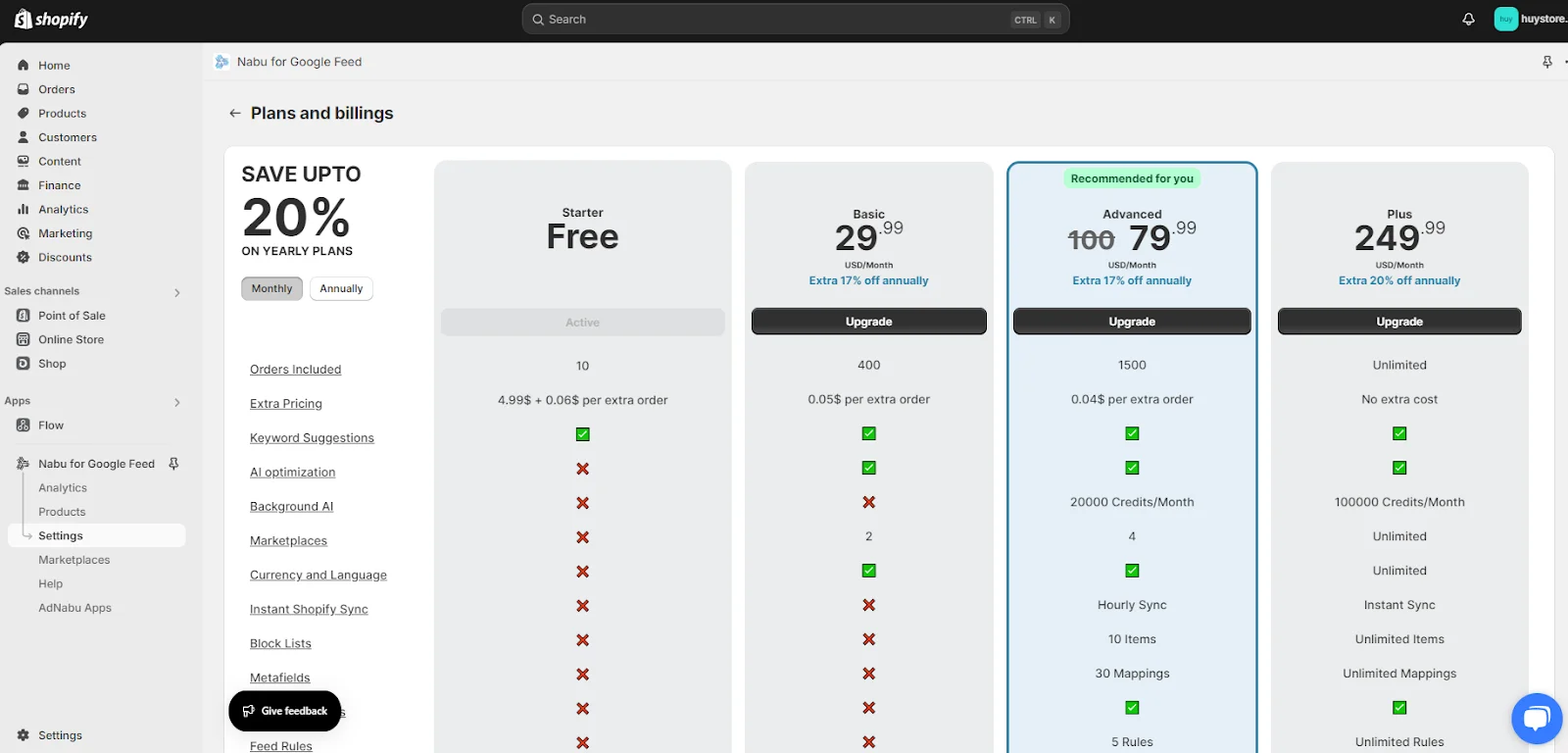1568x753 pixels.
Task: Open the huystore account avatar
Action: coord(1505,19)
